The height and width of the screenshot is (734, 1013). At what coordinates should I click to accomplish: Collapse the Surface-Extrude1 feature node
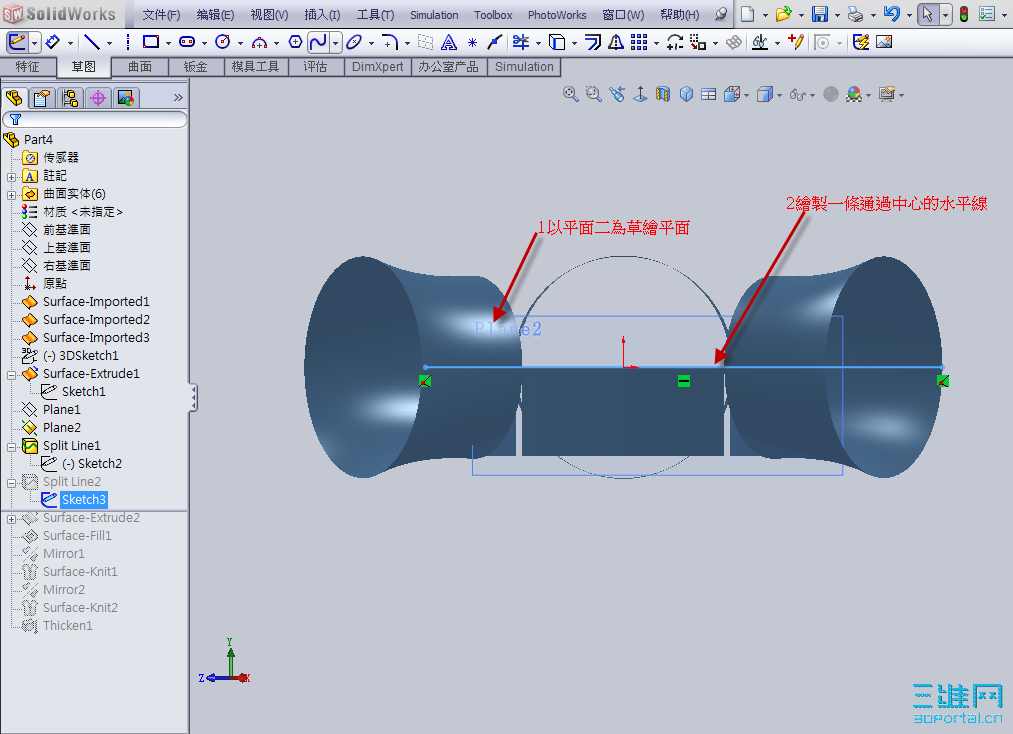(12, 375)
